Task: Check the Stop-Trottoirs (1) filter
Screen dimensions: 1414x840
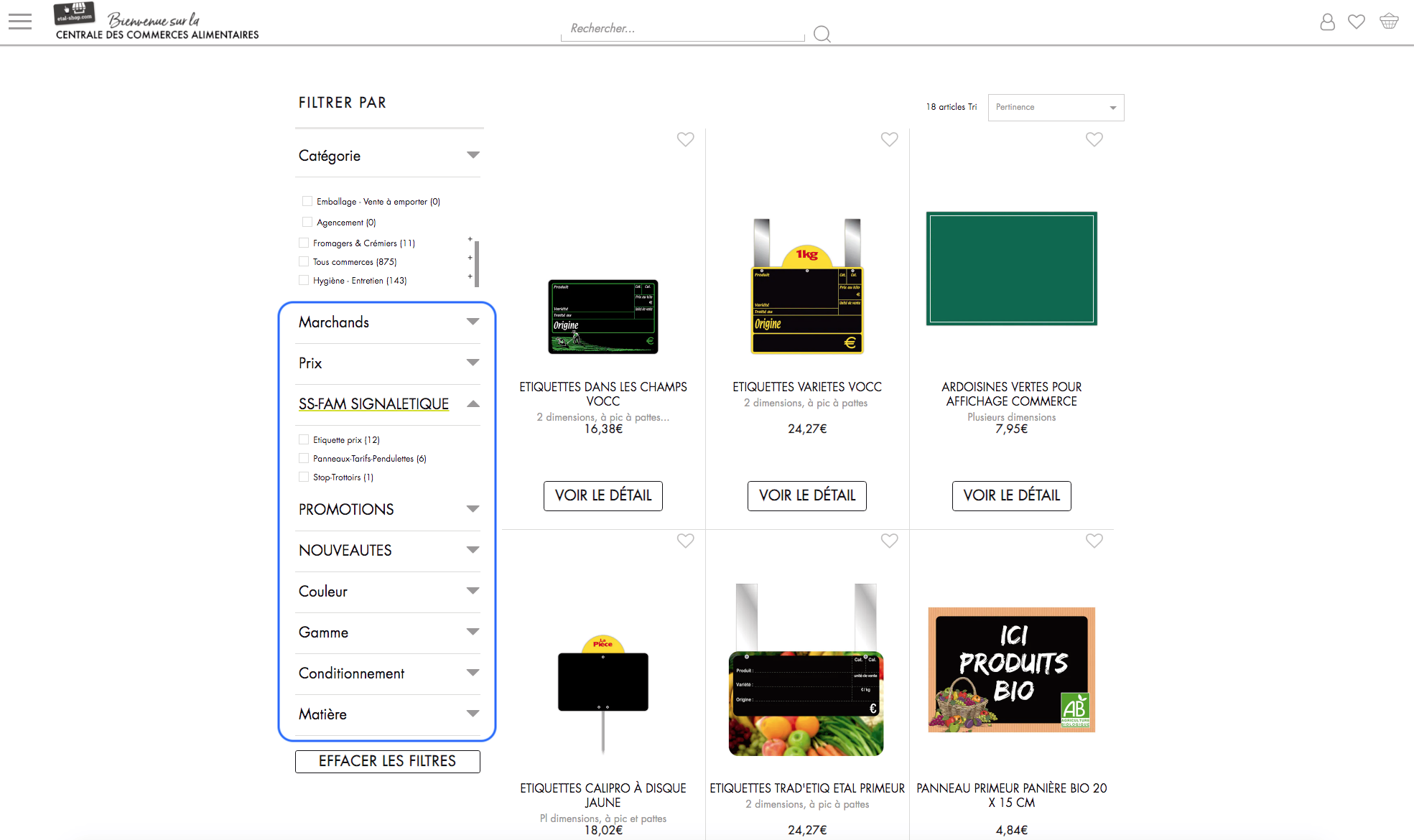Action: coord(304,477)
